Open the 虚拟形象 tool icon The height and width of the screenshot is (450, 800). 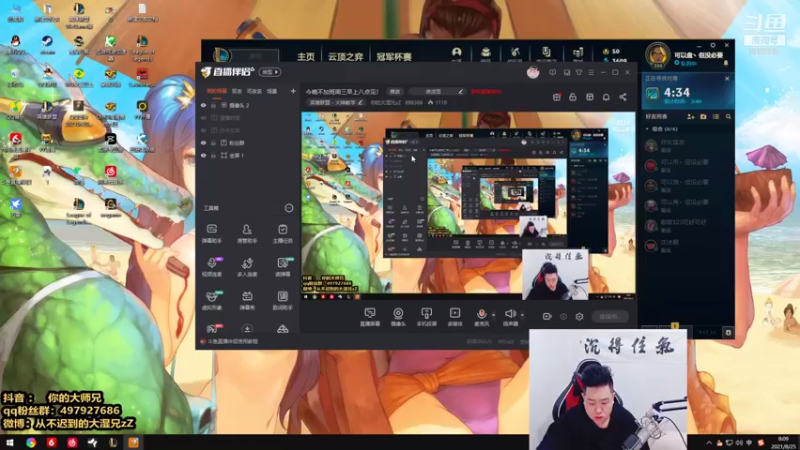(212, 300)
